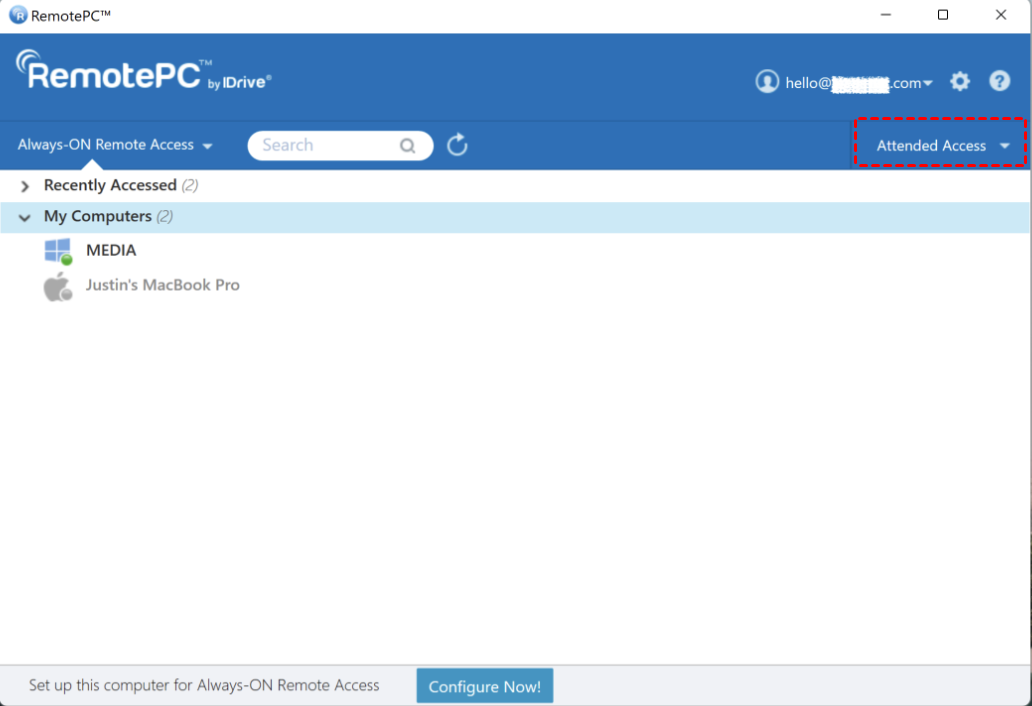This screenshot has height=706, width=1032.
Task: Select Justin's MacBook Pro computer
Action: pos(163,285)
